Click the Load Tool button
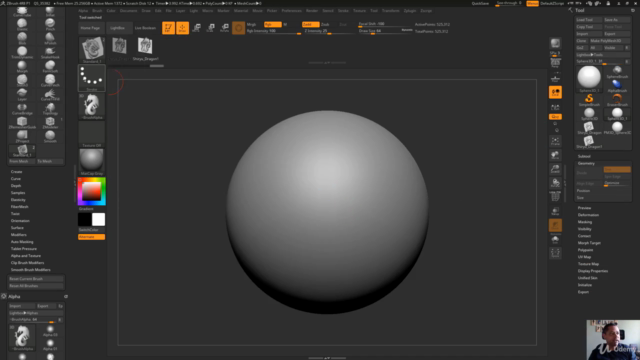Viewport: 640px width, 360px height. (x=589, y=20)
